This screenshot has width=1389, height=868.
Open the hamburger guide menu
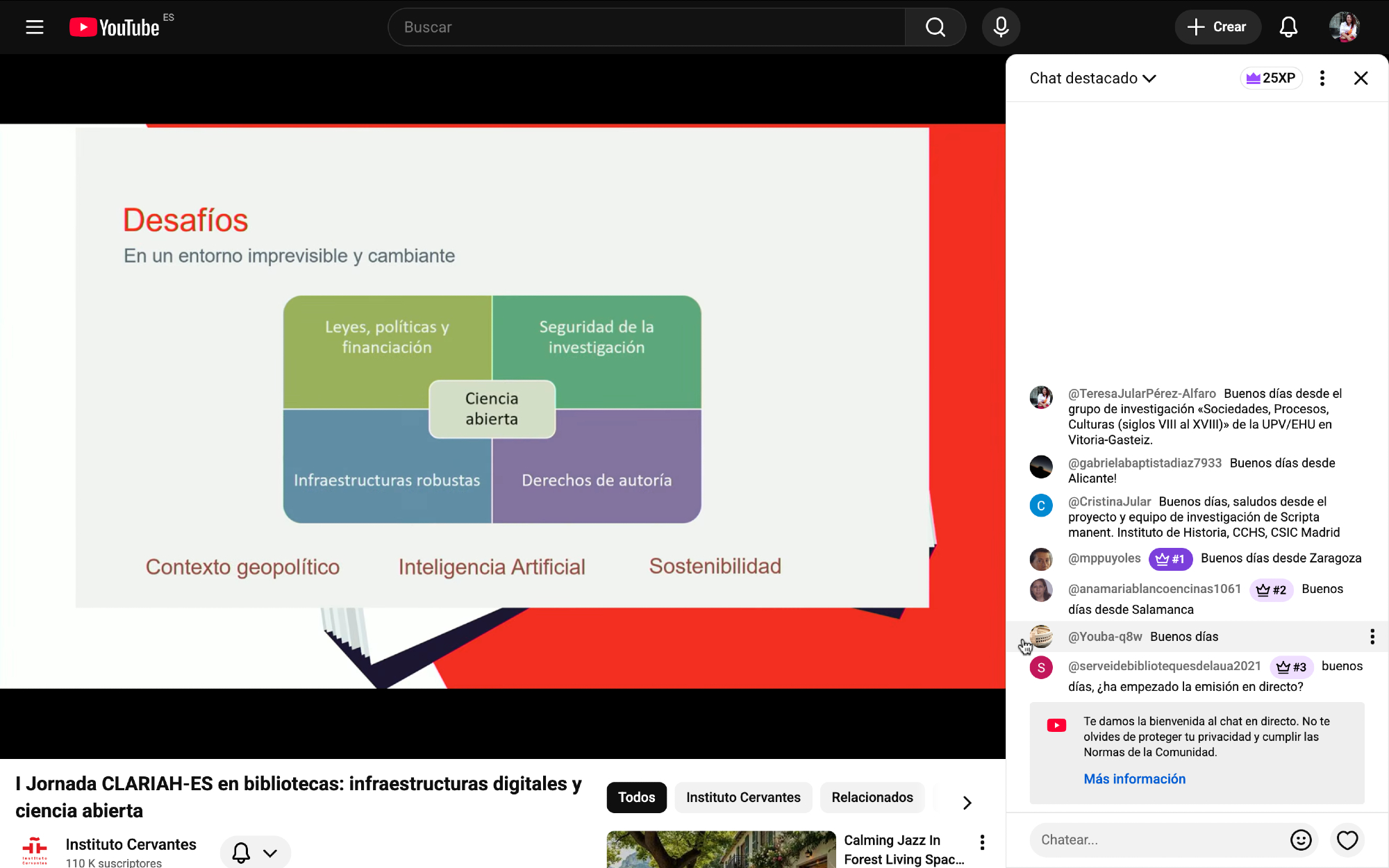[35, 27]
